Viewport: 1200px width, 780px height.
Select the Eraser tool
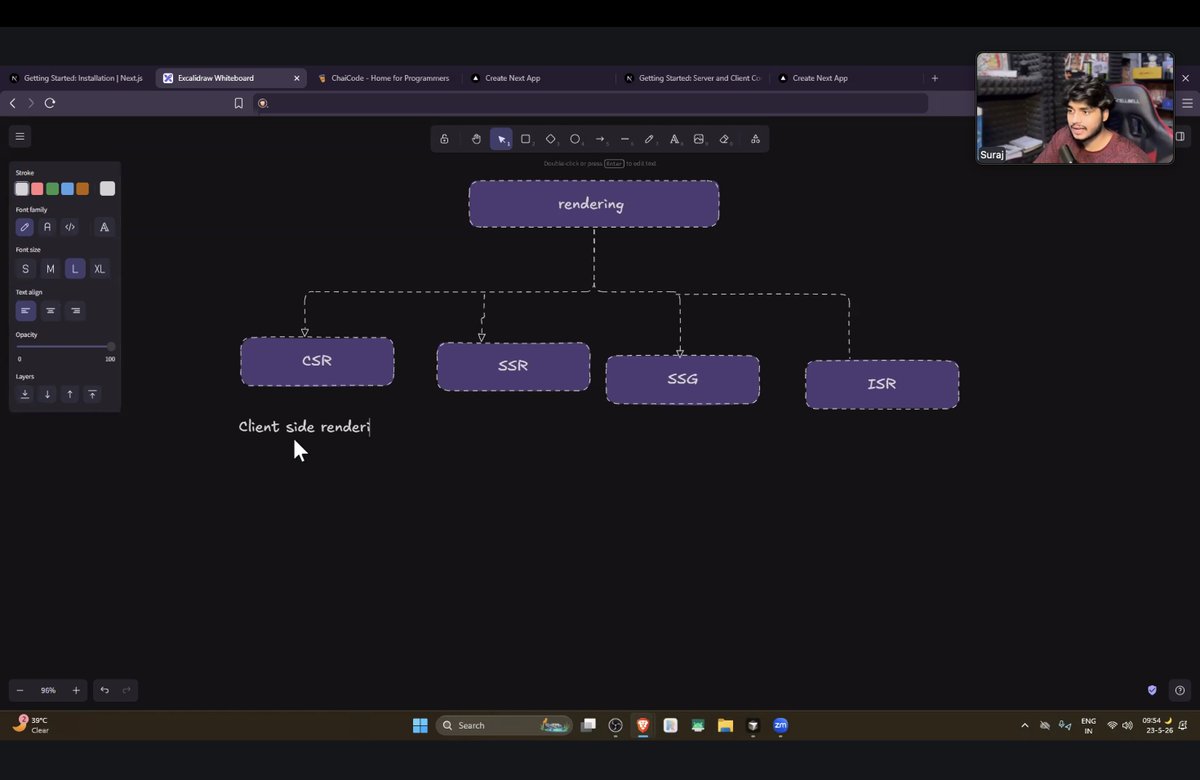click(x=724, y=139)
